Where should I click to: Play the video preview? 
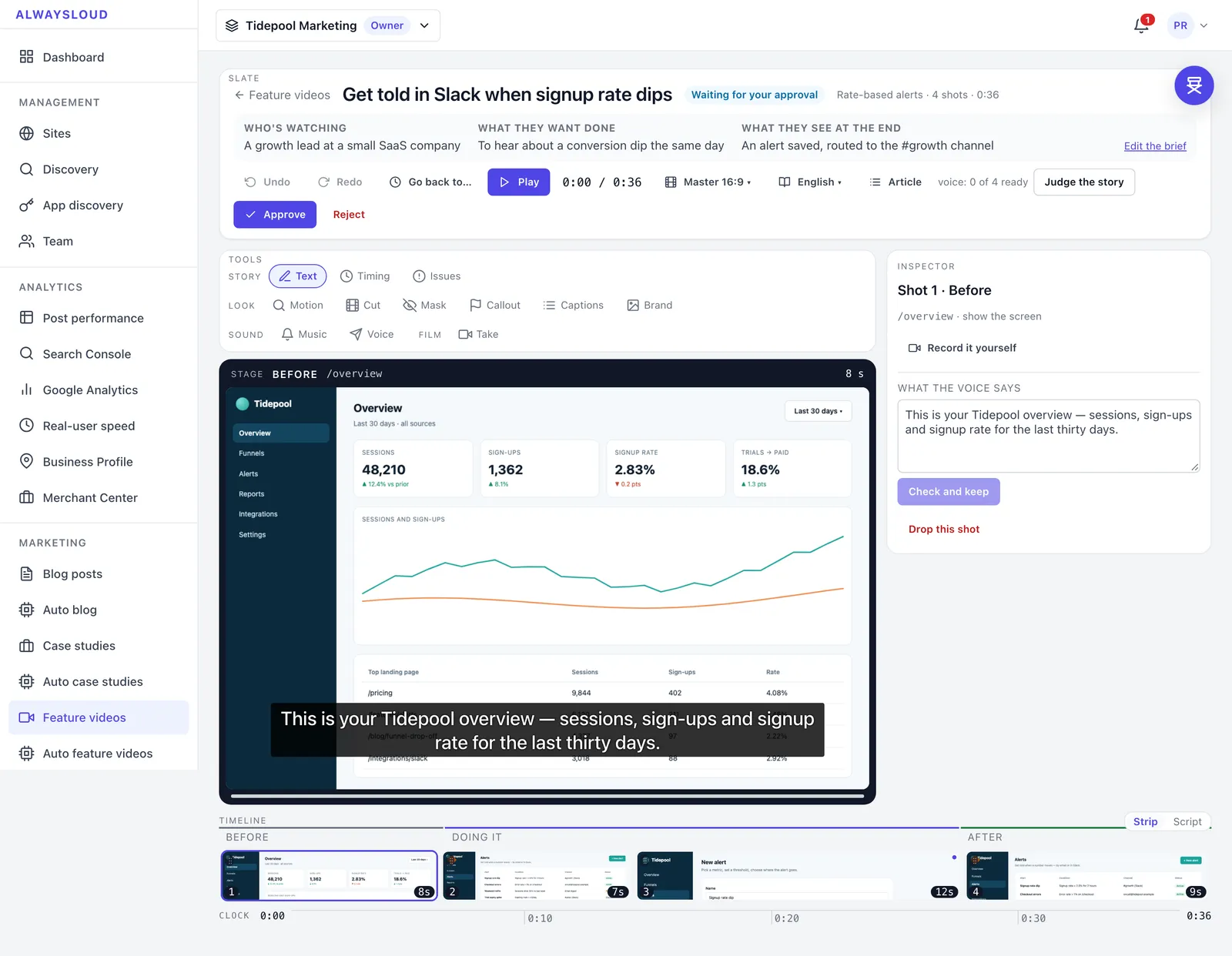click(519, 182)
